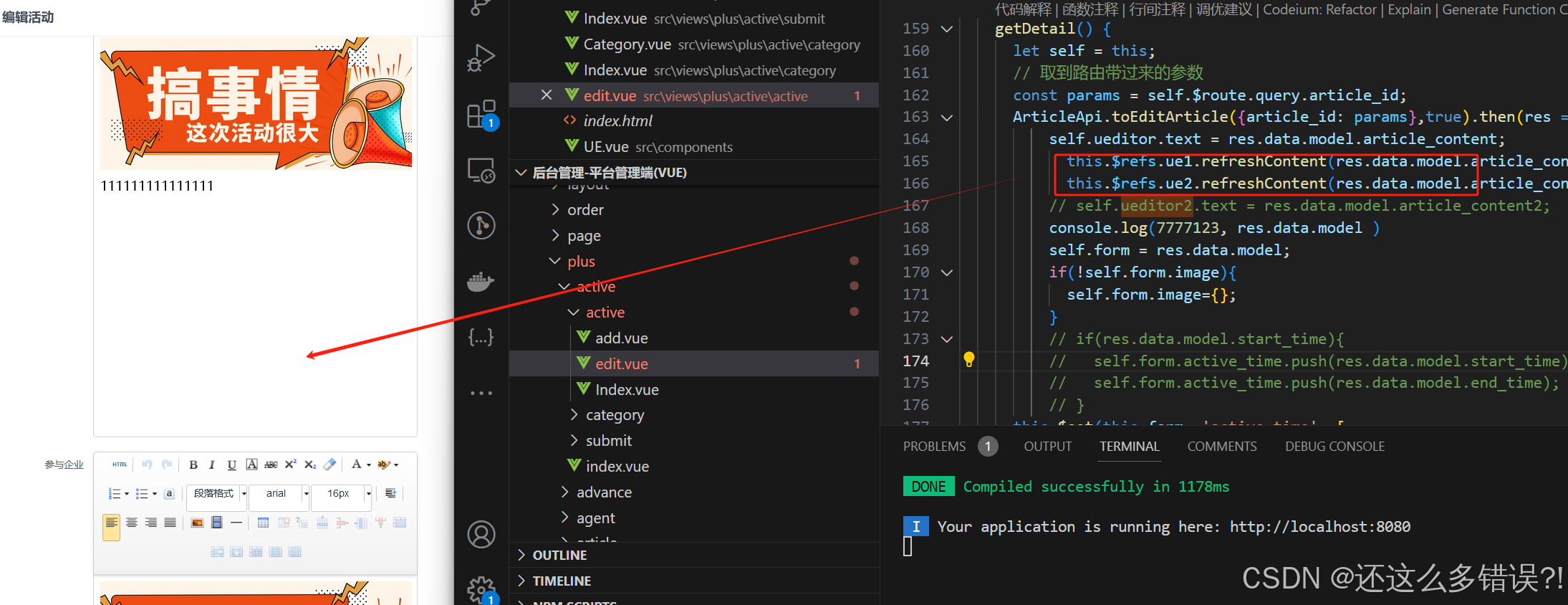1568x605 pixels.
Task: Click the insert video icon in the editor
Action: [x=217, y=523]
